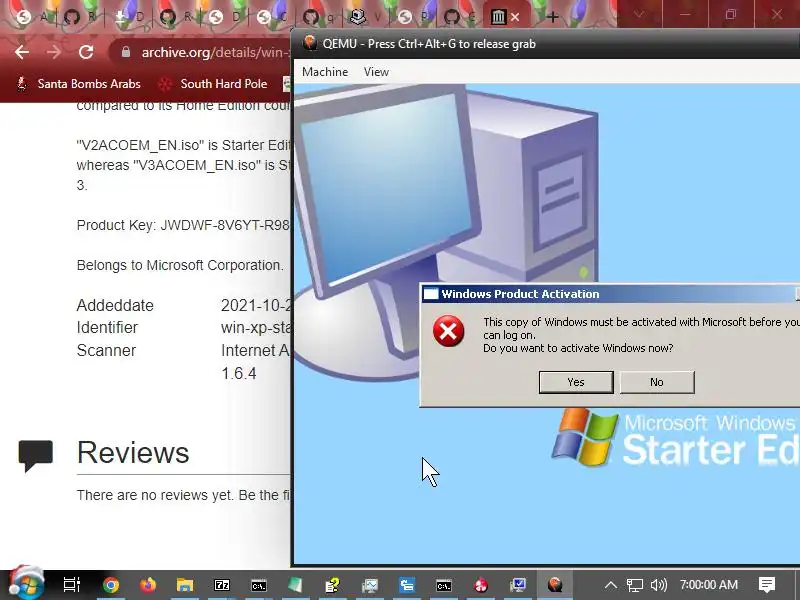Open the volume speaker tray icon
800x600 pixels.
(x=659, y=585)
